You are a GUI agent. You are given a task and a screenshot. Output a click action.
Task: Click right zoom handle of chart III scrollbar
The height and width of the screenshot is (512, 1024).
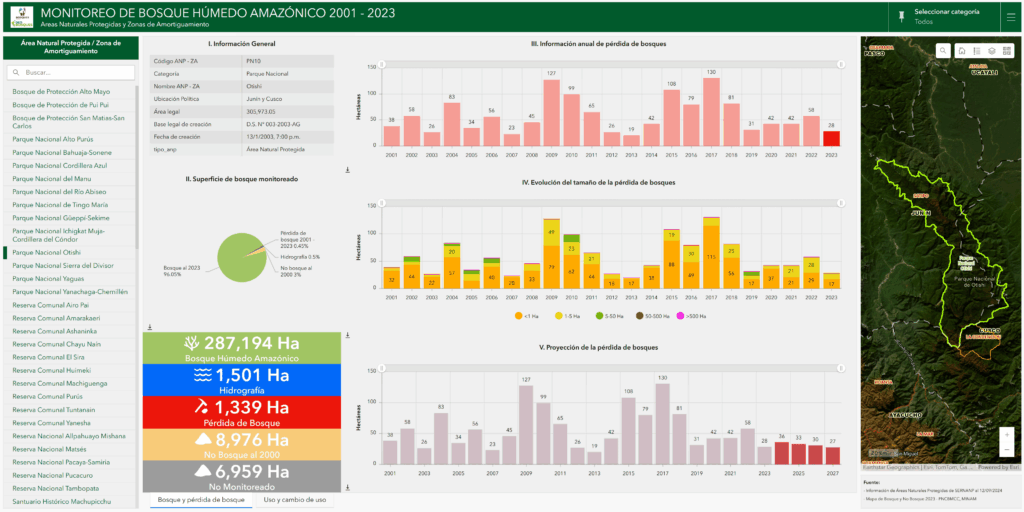[x=840, y=64]
